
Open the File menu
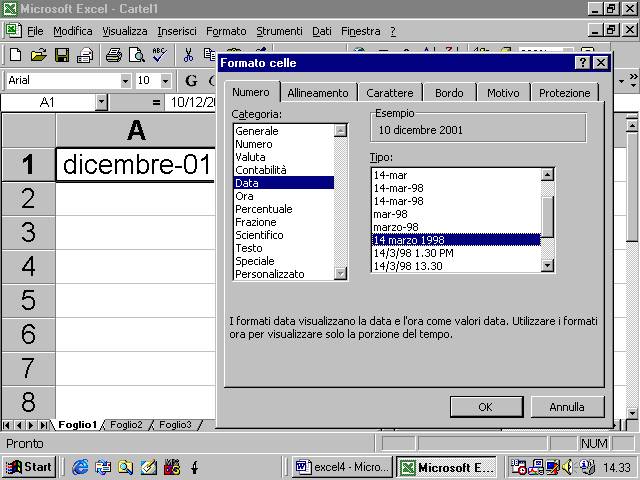click(x=35, y=31)
